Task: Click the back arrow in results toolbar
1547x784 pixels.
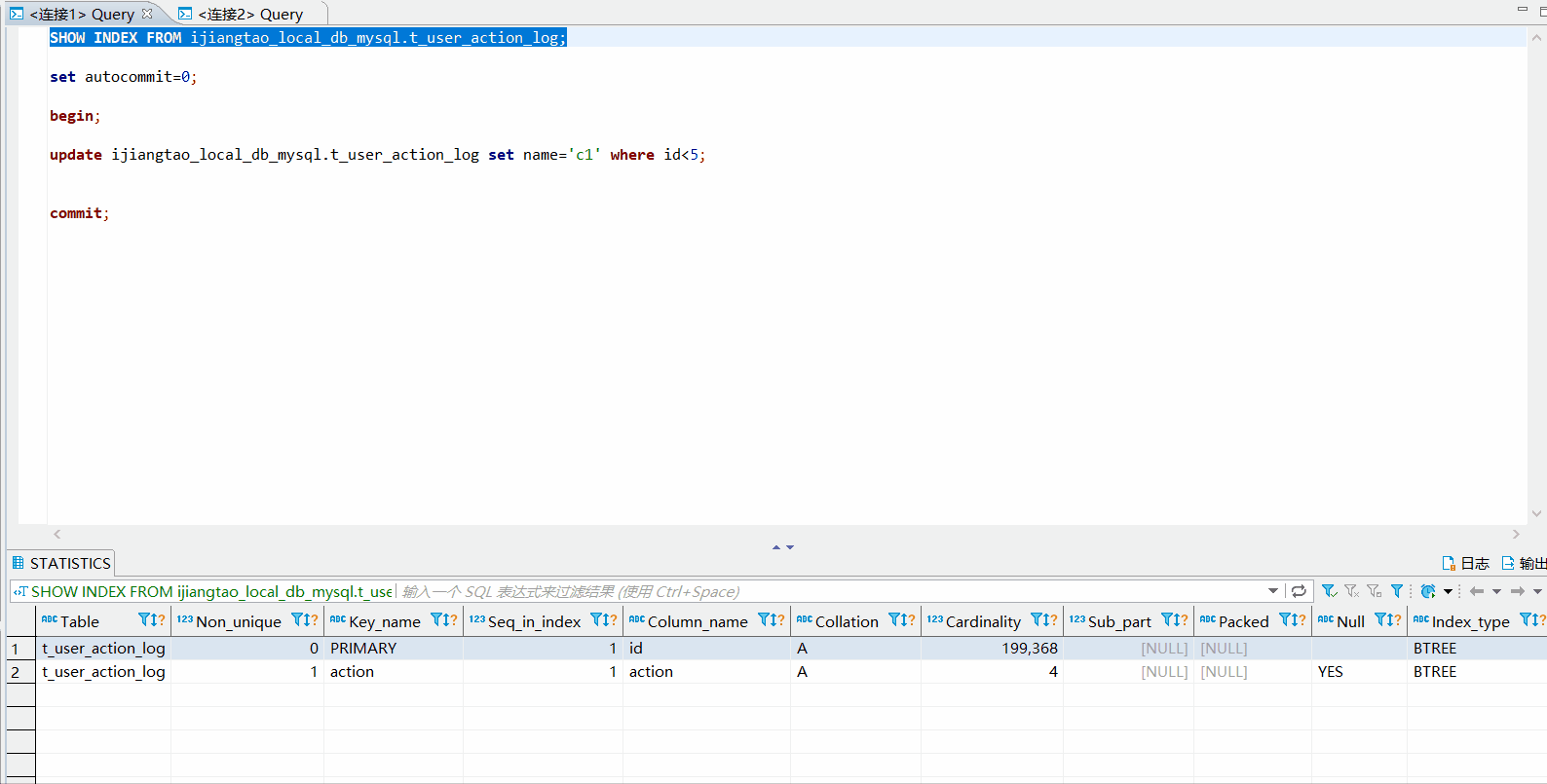Action: [1477, 591]
